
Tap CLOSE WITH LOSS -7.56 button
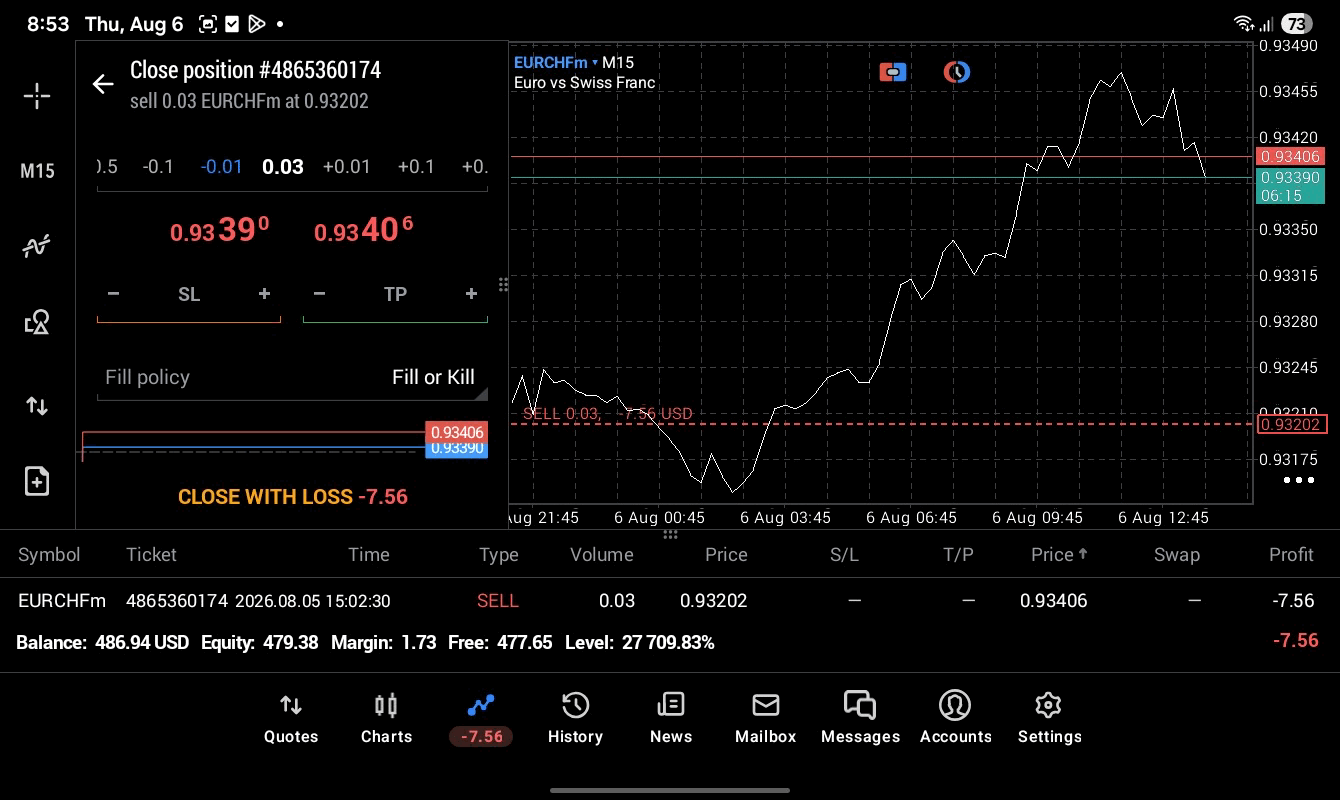(x=293, y=497)
